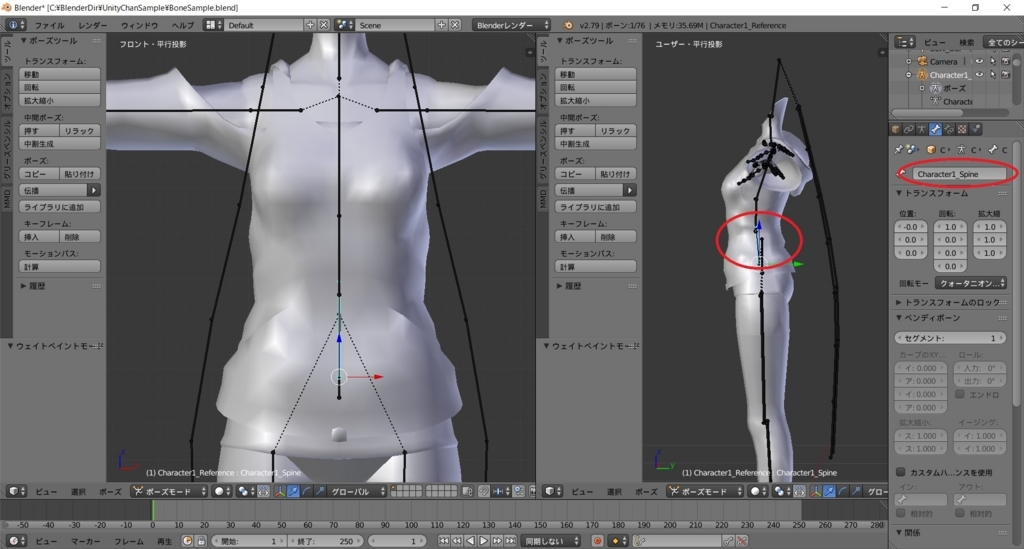This screenshot has height=549, width=1024.
Task: Jump to timeline start frame
Action: pyautogui.click(x=443, y=541)
